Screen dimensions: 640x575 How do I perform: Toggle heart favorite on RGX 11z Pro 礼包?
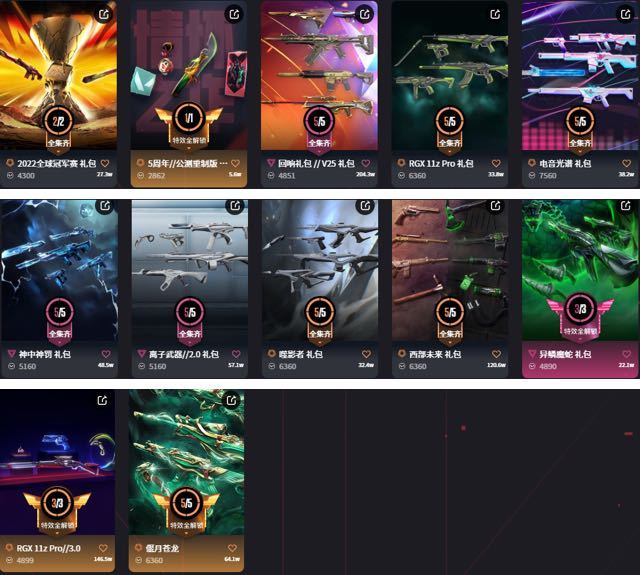pos(496,163)
